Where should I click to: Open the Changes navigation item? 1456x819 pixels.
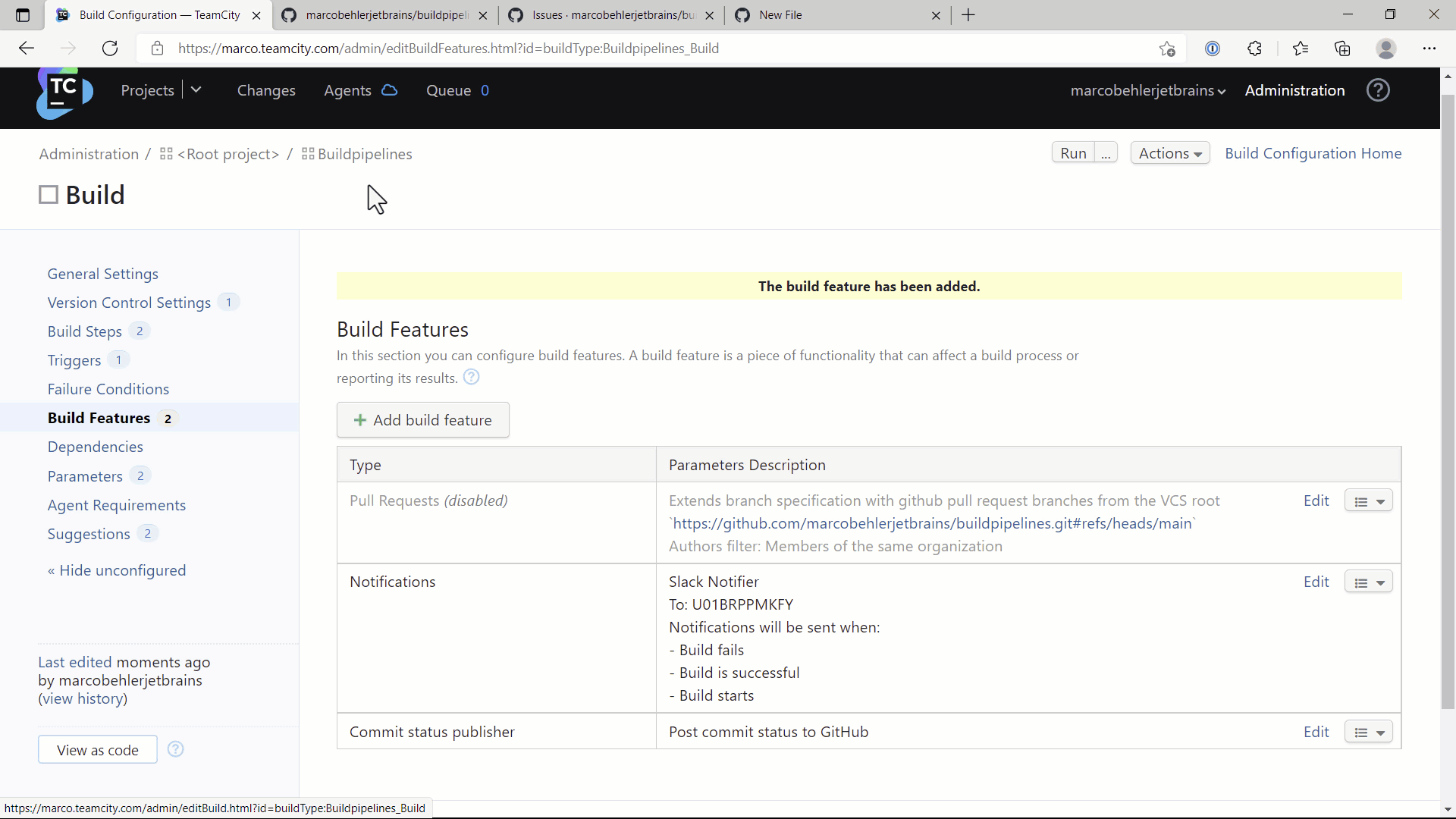tap(266, 90)
